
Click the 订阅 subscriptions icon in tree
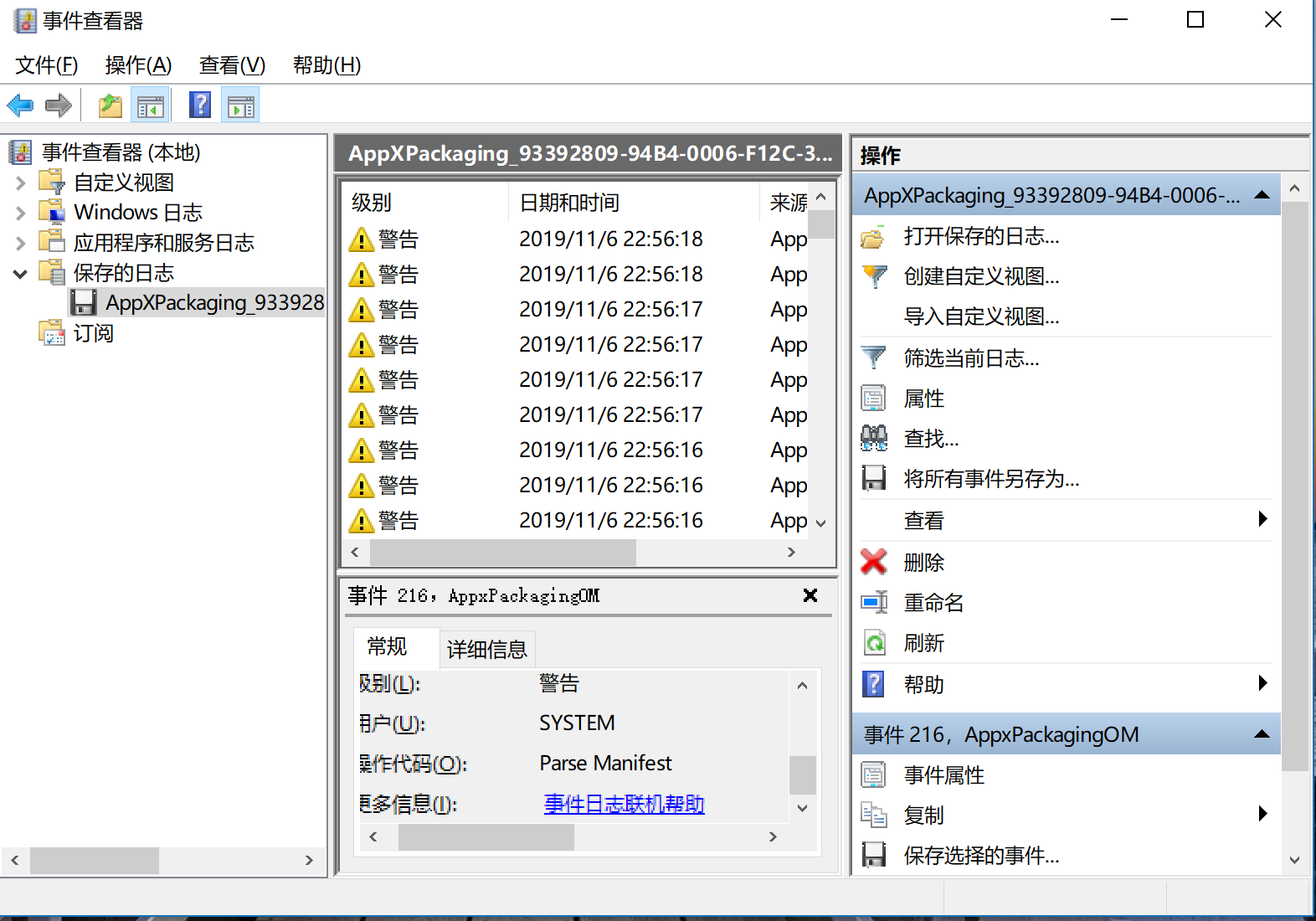(52, 333)
